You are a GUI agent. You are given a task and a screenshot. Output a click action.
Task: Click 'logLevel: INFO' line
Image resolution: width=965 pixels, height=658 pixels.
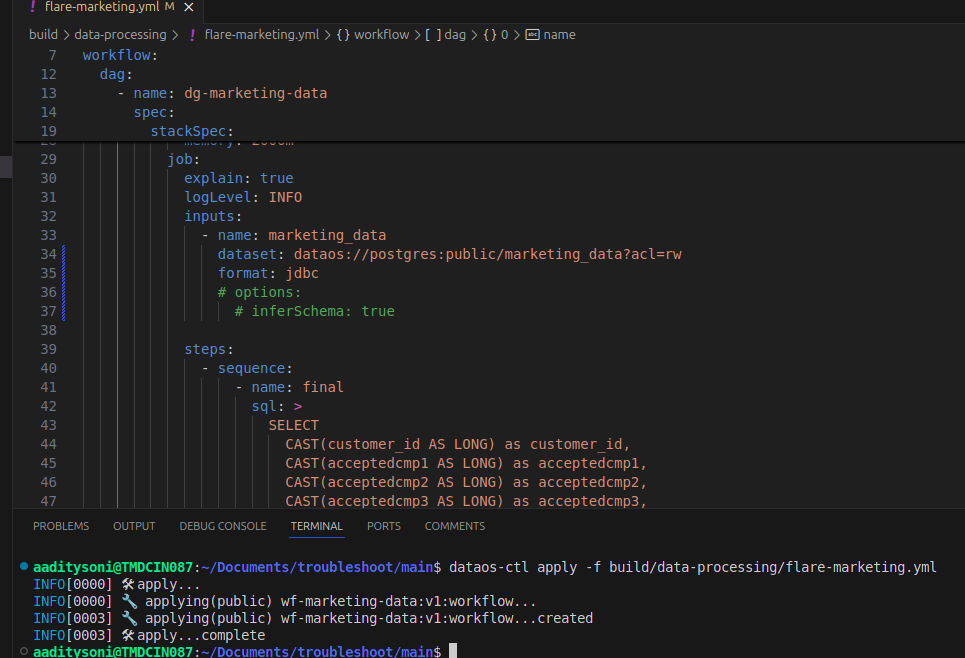click(243, 198)
